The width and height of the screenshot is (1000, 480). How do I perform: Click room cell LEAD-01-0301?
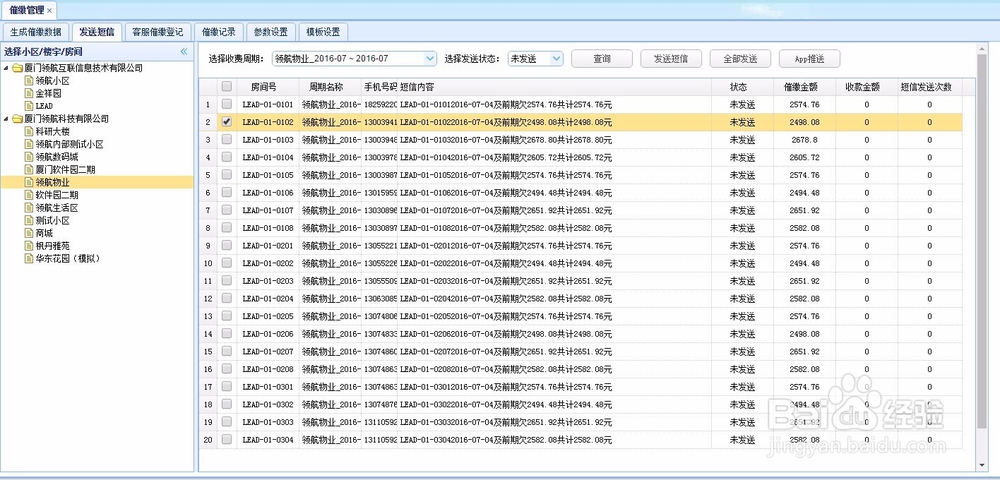[268, 386]
